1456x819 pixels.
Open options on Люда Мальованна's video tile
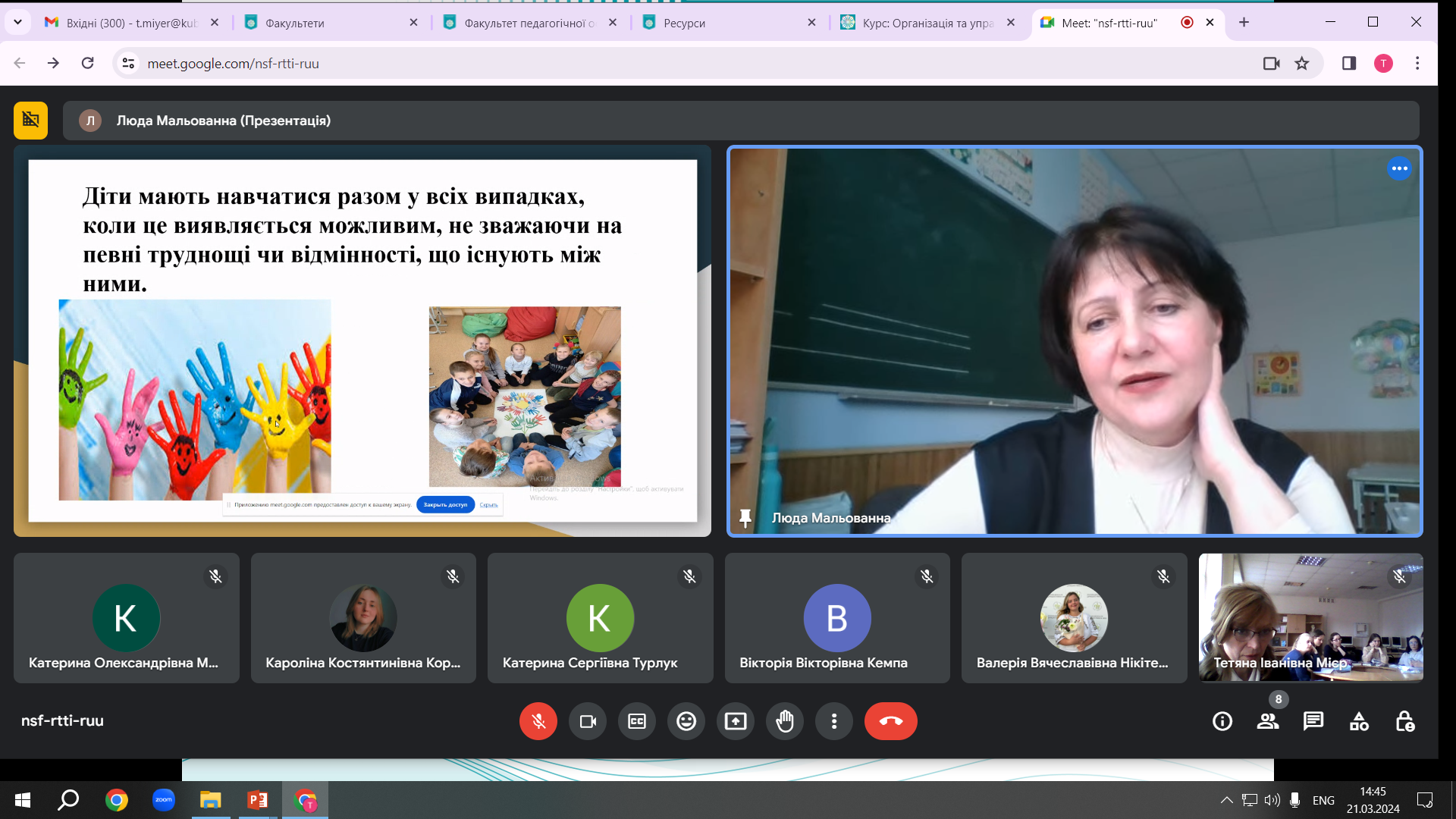pyautogui.click(x=1399, y=168)
